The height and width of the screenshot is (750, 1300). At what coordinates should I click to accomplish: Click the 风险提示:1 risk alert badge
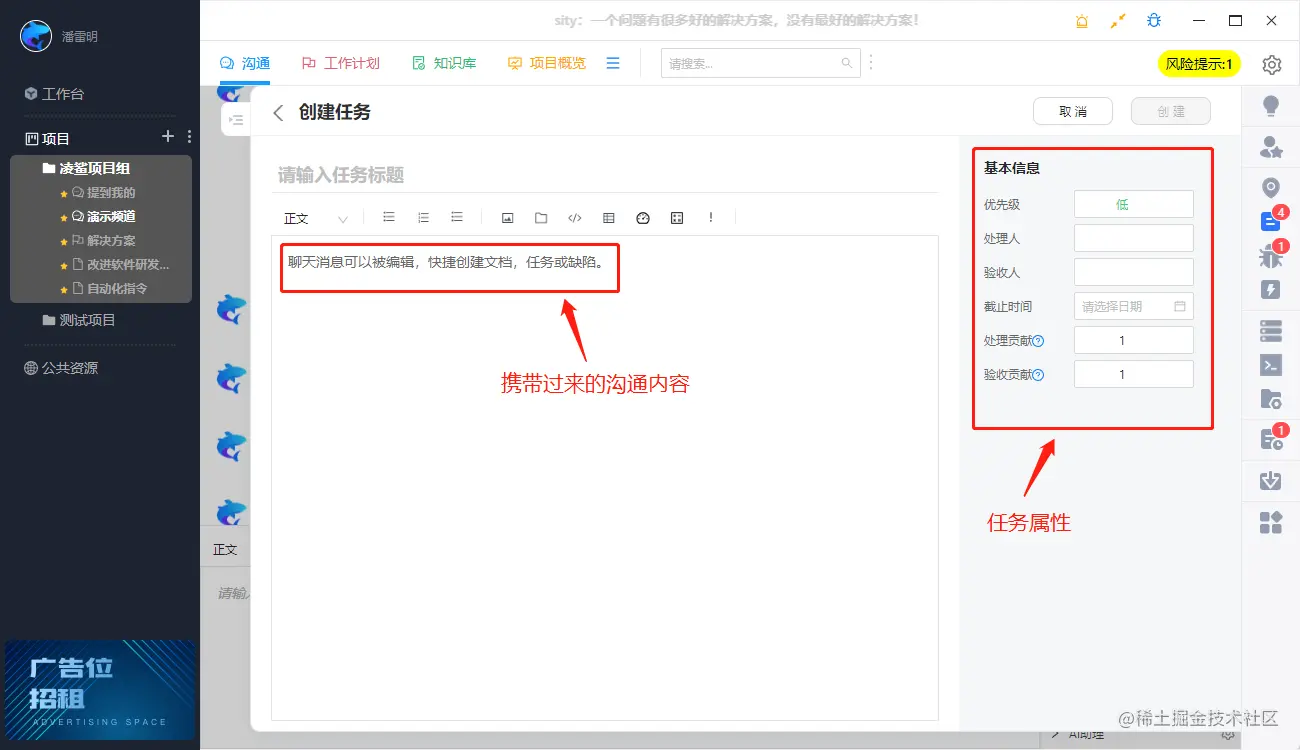point(1199,64)
